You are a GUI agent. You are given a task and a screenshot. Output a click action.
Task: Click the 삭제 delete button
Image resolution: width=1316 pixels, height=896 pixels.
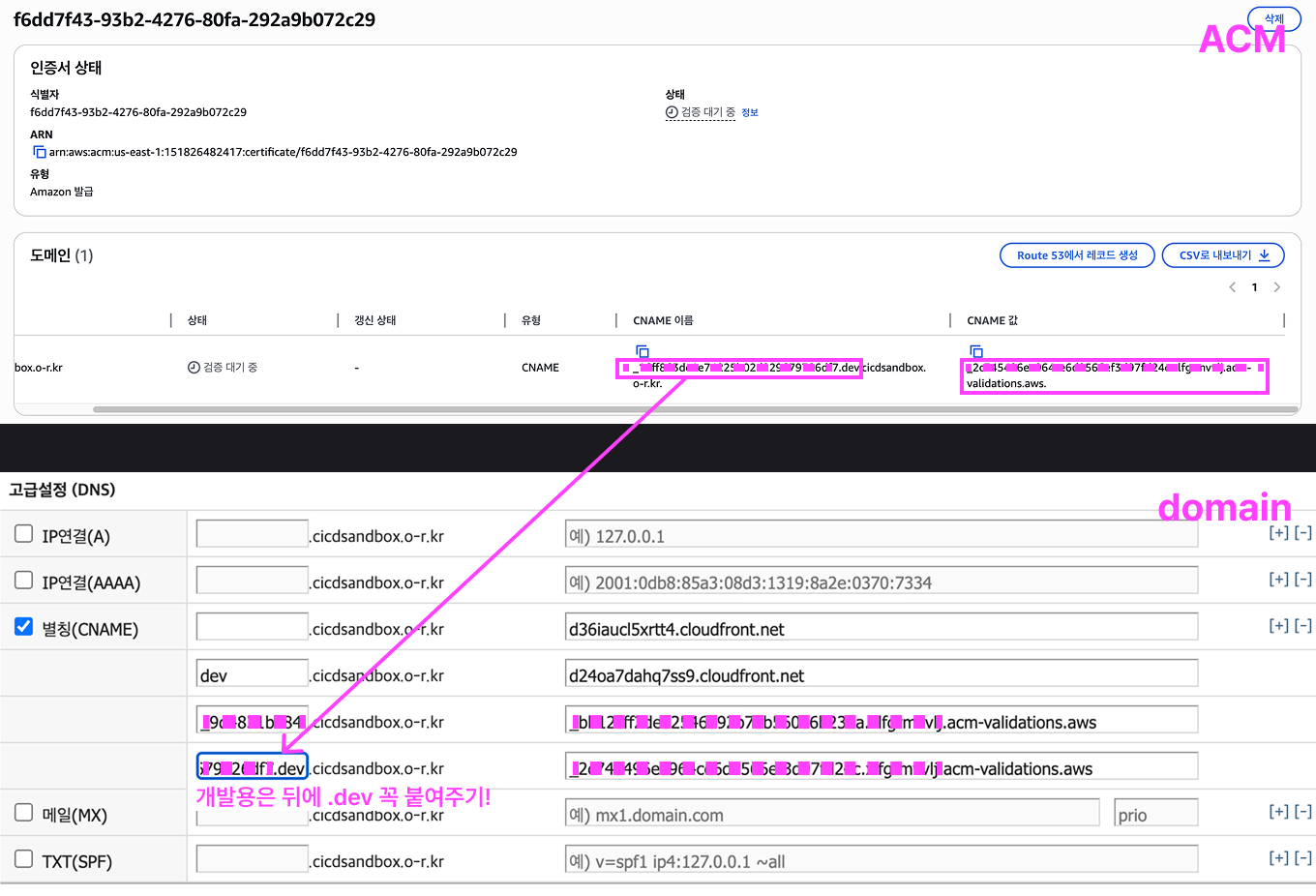click(x=1273, y=18)
